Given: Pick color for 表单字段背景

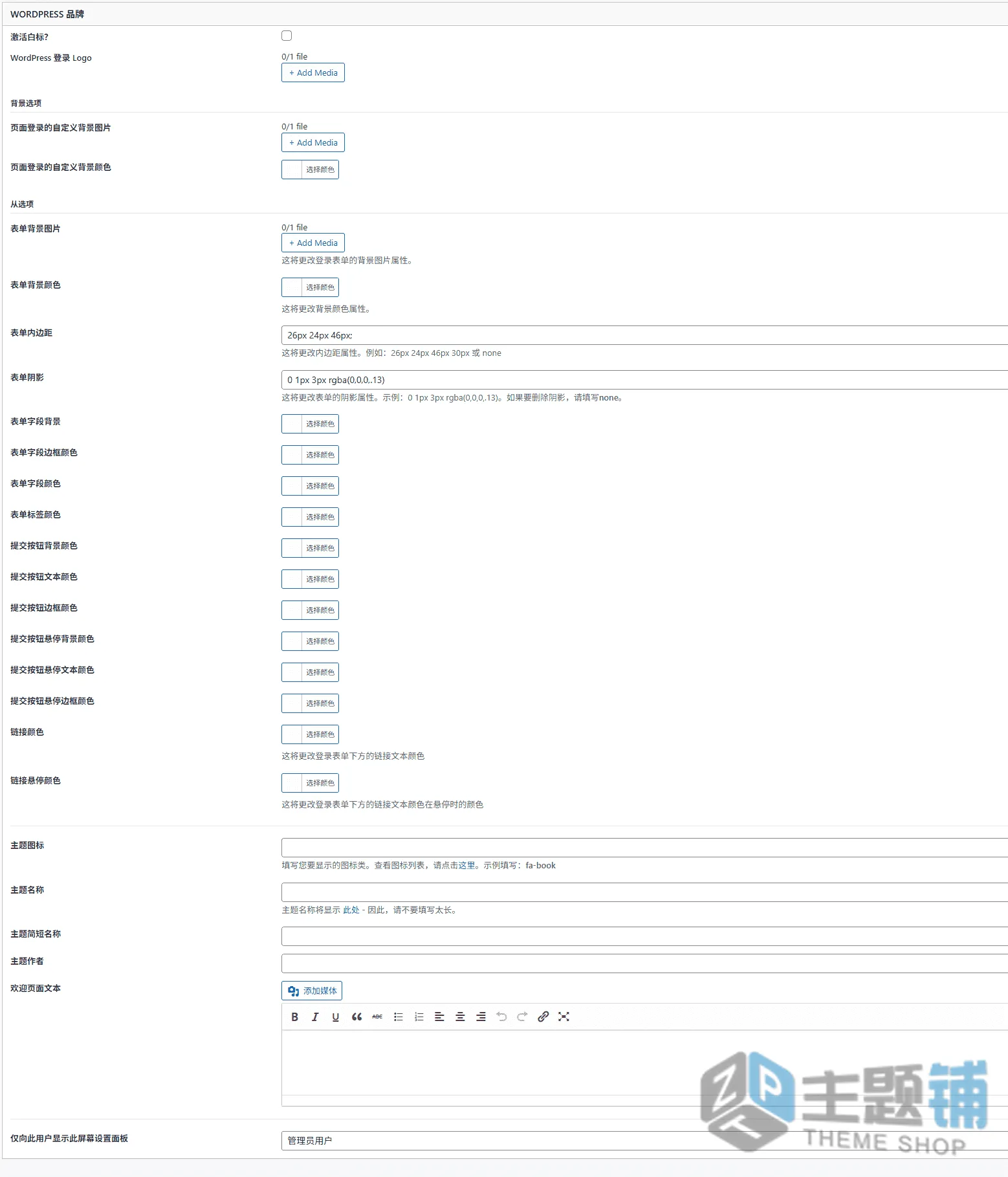Looking at the screenshot, I should coord(310,424).
